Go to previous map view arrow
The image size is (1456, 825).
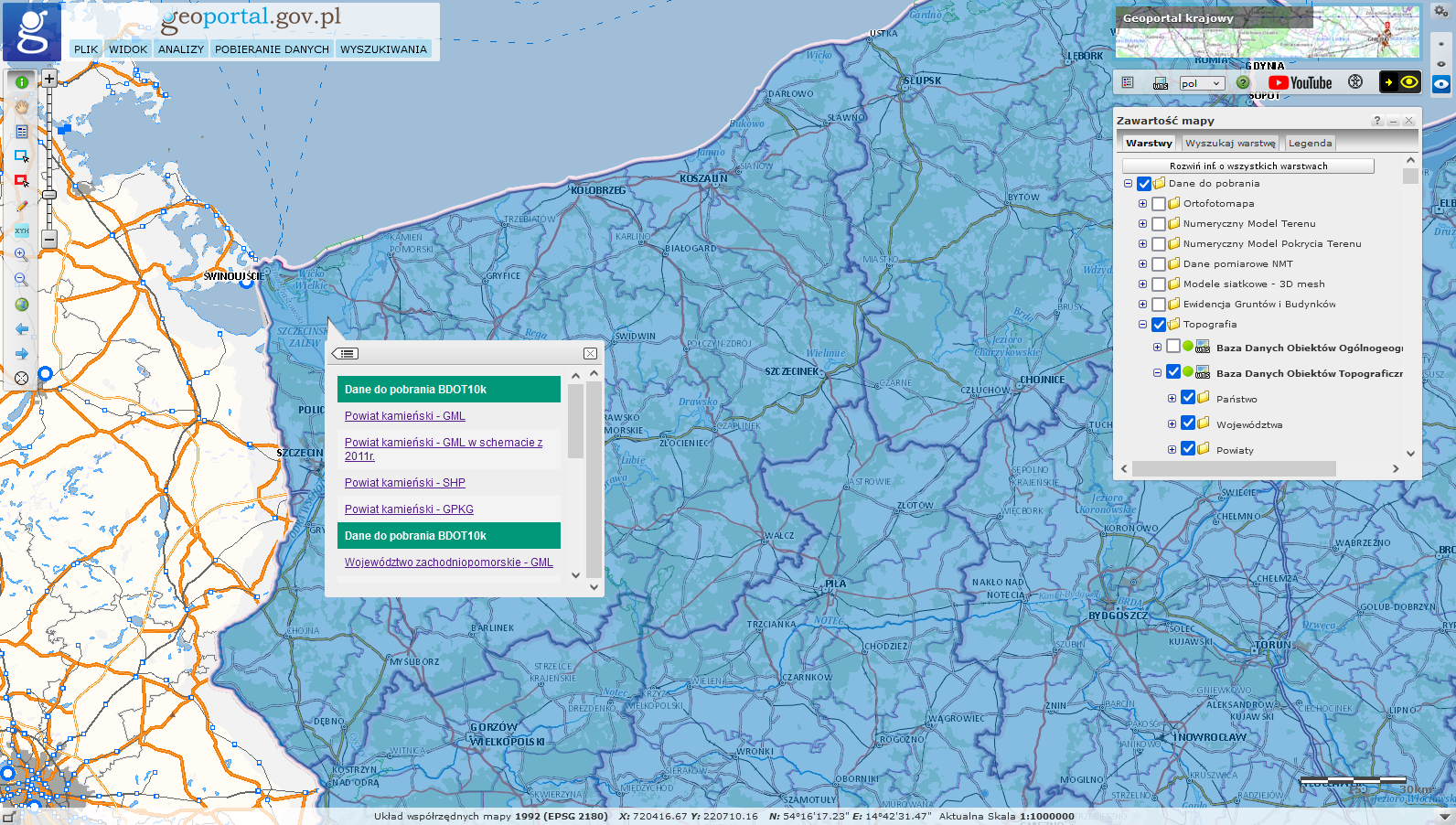click(x=22, y=329)
